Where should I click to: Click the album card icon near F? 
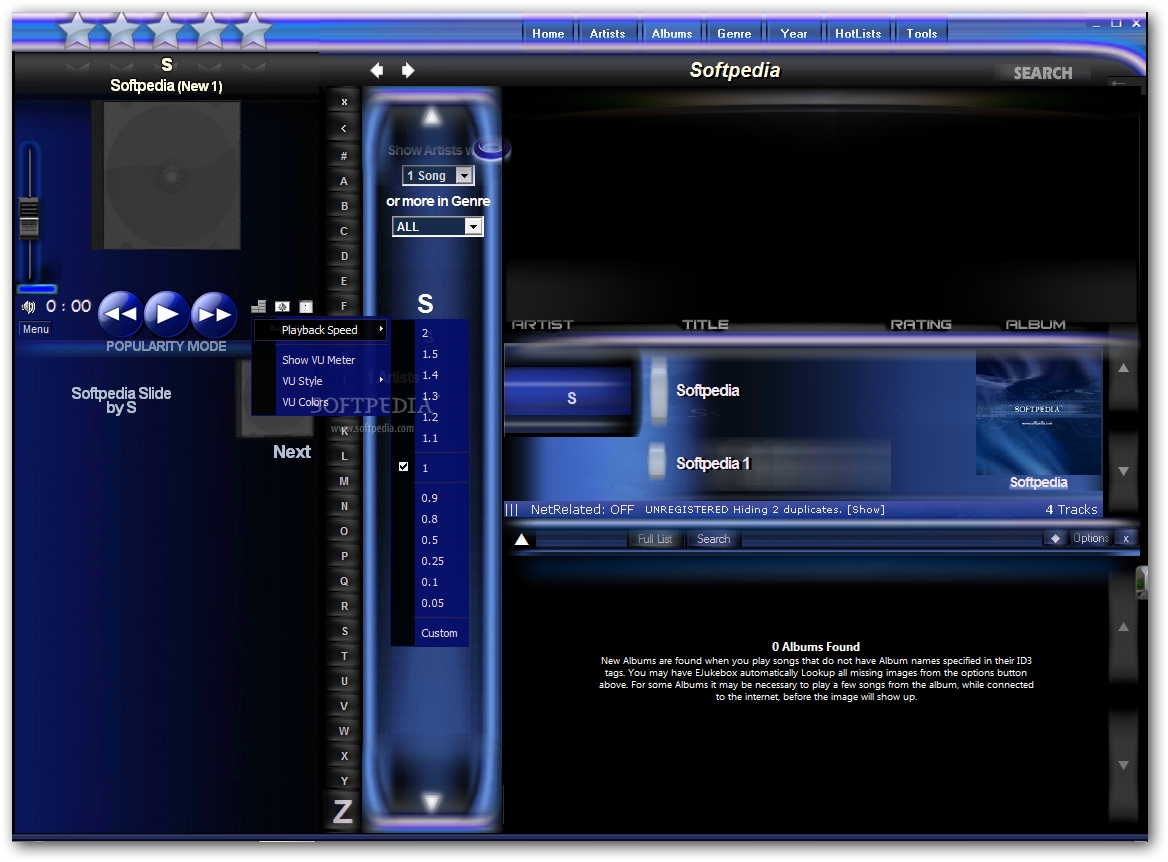click(306, 306)
